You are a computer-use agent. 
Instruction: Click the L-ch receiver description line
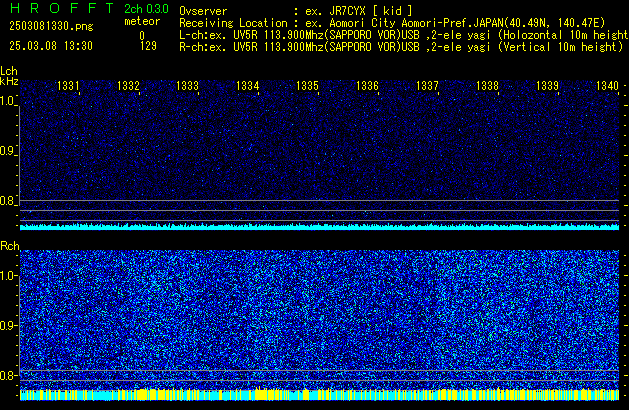[x=404, y=35]
